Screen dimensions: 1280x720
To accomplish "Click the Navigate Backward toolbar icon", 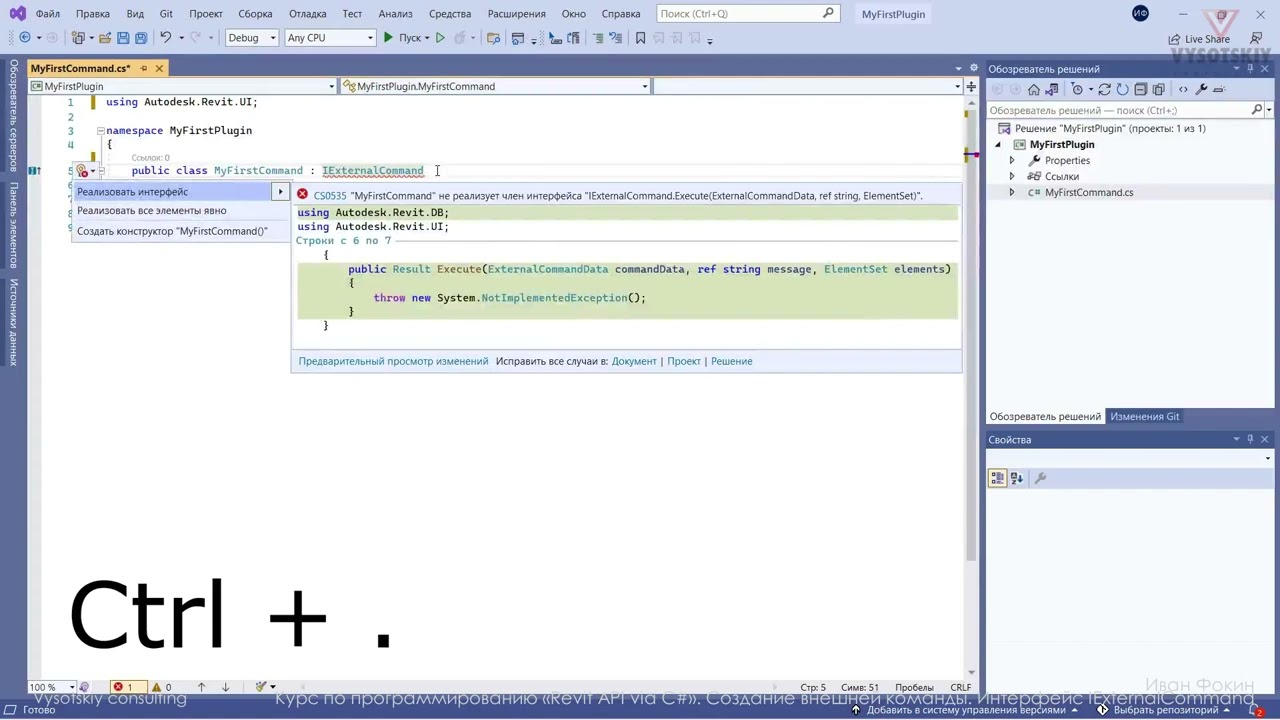I will [x=25, y=38].
